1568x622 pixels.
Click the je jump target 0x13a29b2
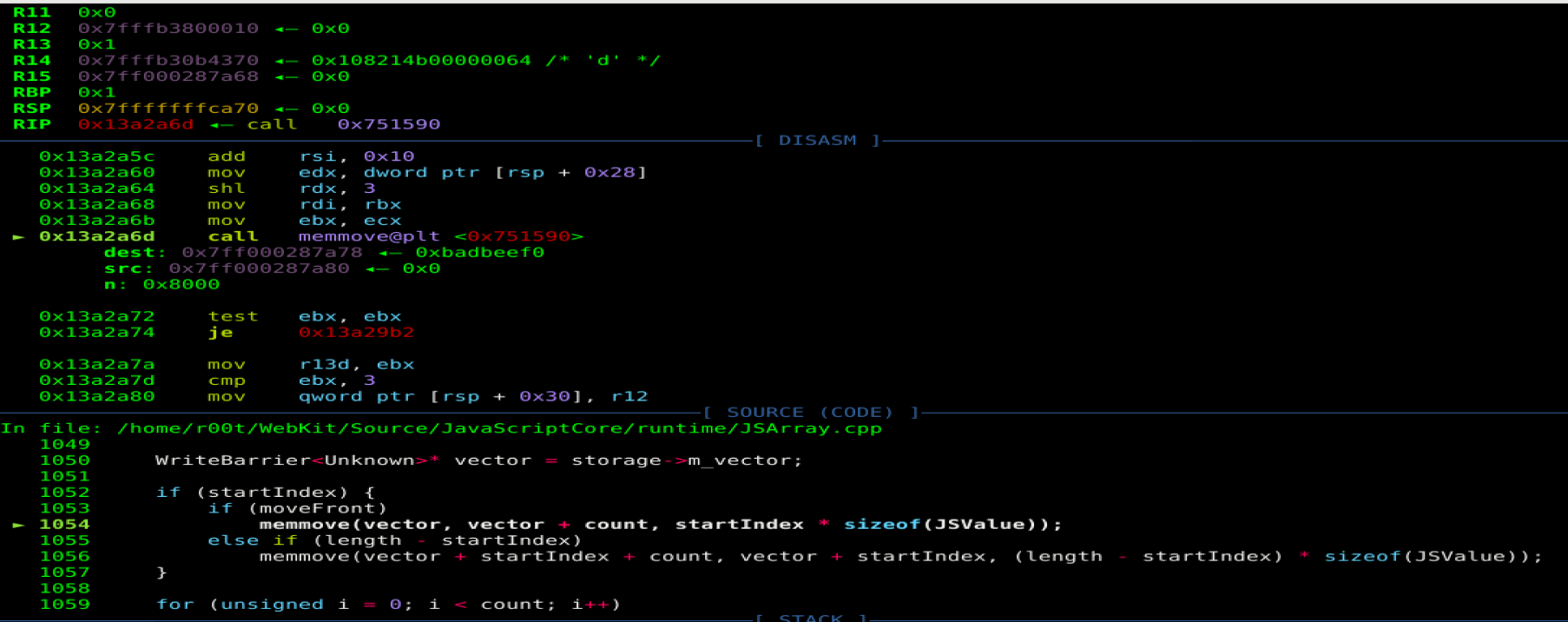(x=356, y=333)
